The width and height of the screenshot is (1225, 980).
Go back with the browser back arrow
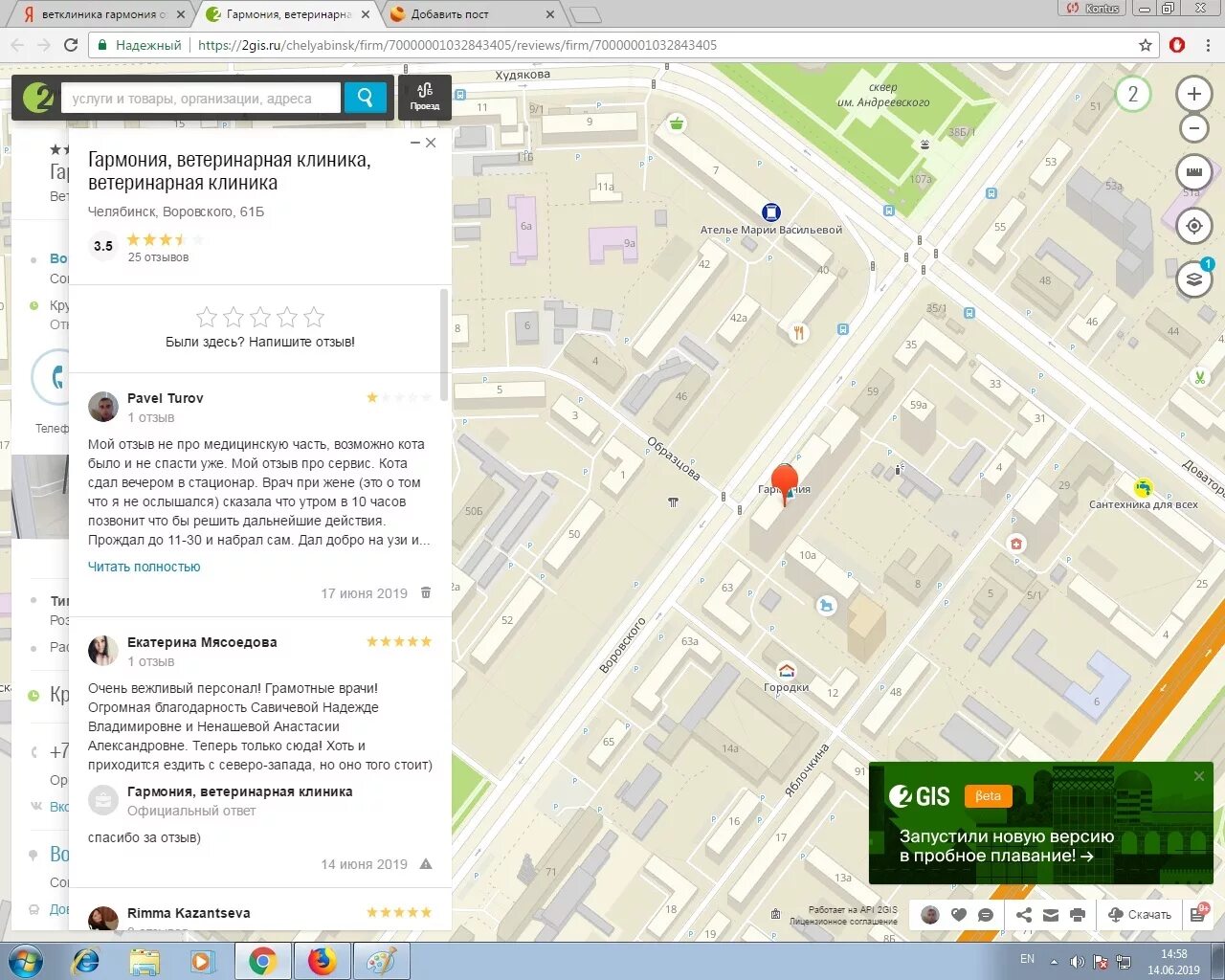point(17,45)
